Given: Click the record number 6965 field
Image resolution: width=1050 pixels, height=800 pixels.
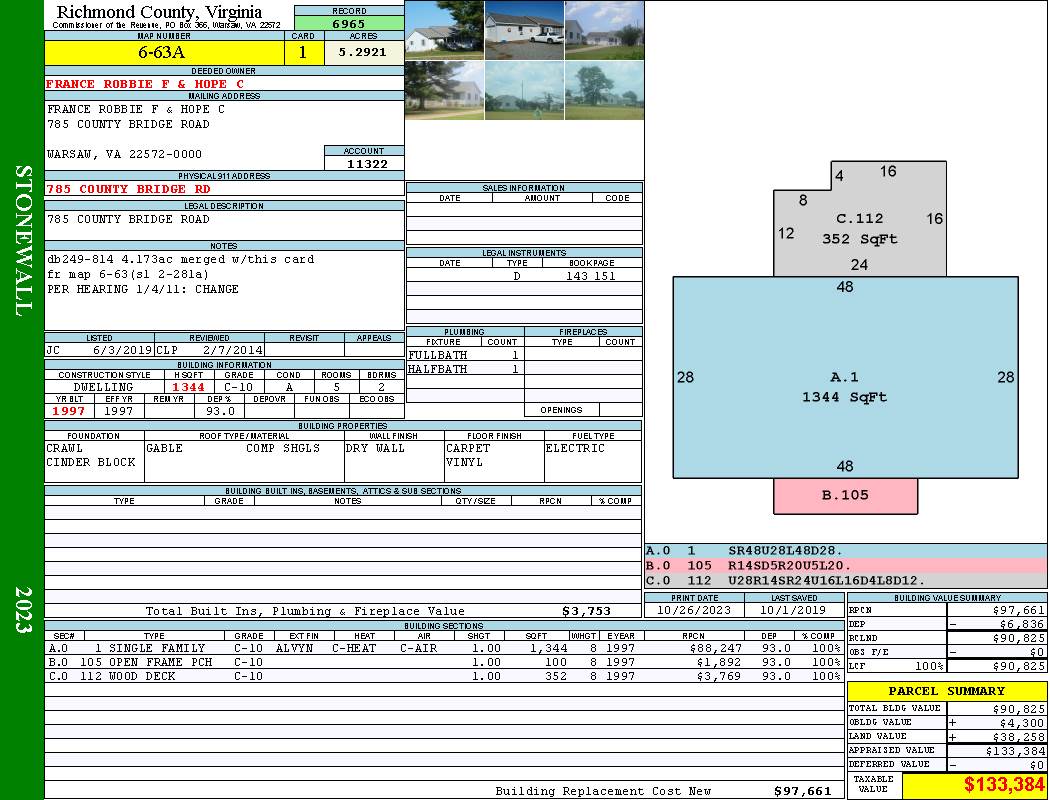Looking at the screenshot, I should pyautogui.click(x=349, y=23).
